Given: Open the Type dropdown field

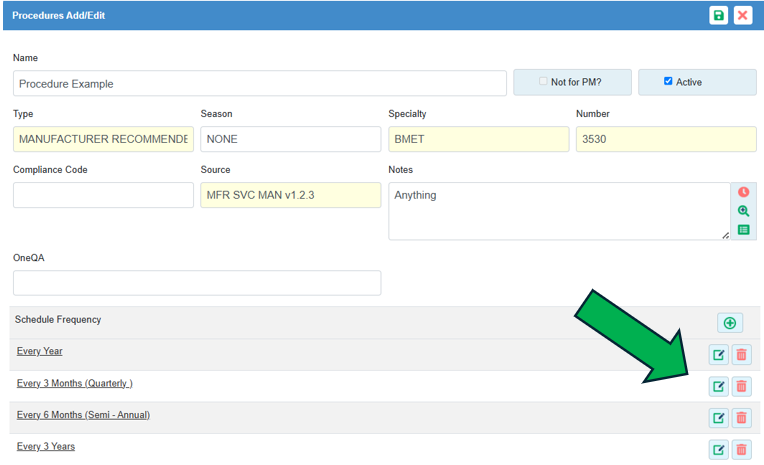Looking at the screenshot, I should pyautogui.click(x=103, y=139).
